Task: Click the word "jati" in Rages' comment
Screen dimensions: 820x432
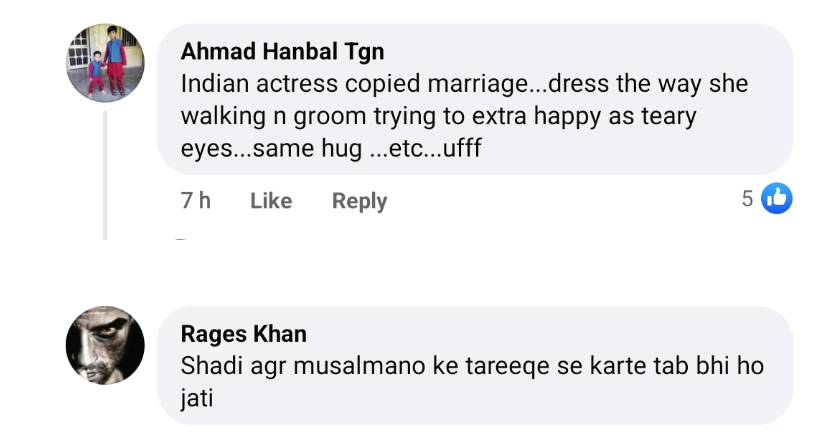Action: 198,398
